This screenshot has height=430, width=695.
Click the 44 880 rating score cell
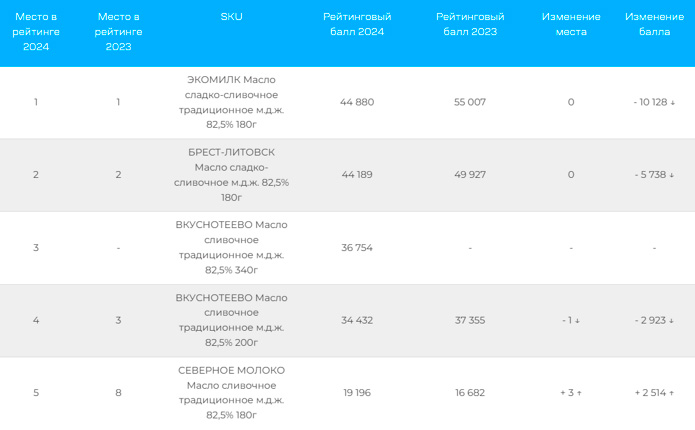[x=357, y=102]
